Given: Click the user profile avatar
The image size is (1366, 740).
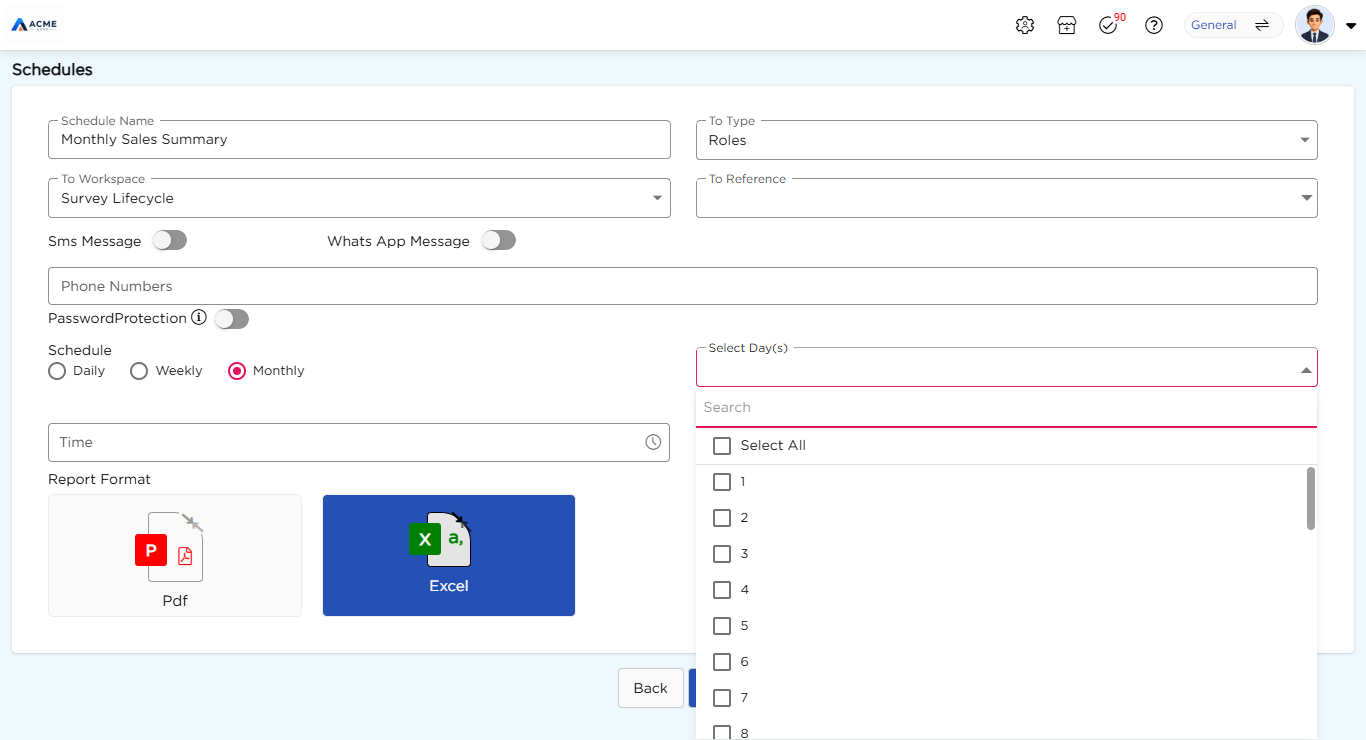Looking at the screenshot, I should [x=1314, y=25].
